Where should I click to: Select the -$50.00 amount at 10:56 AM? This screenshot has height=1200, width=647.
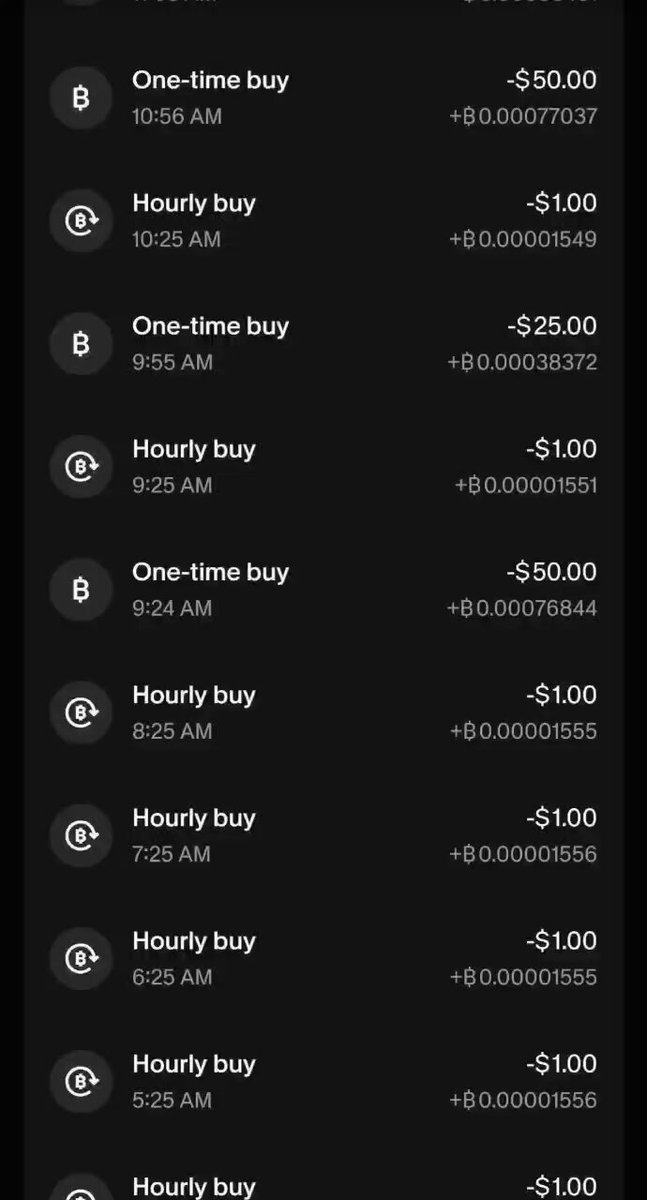click(551, 80)
